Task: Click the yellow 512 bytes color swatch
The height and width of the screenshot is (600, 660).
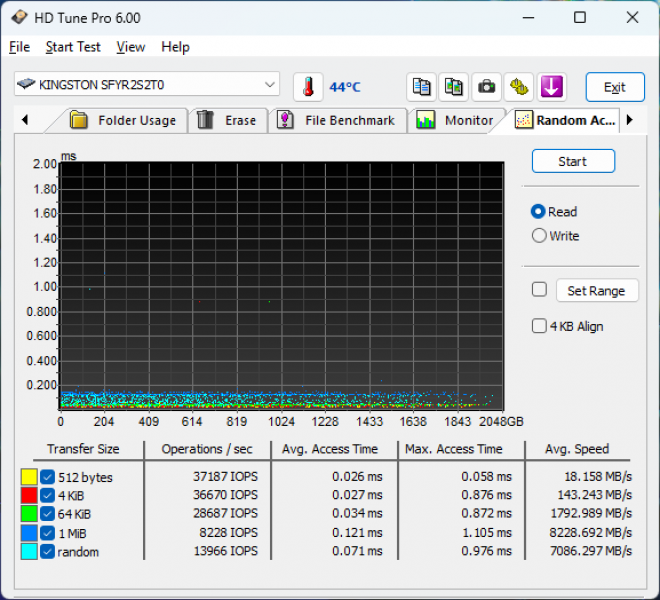Action: click(29, 477)
